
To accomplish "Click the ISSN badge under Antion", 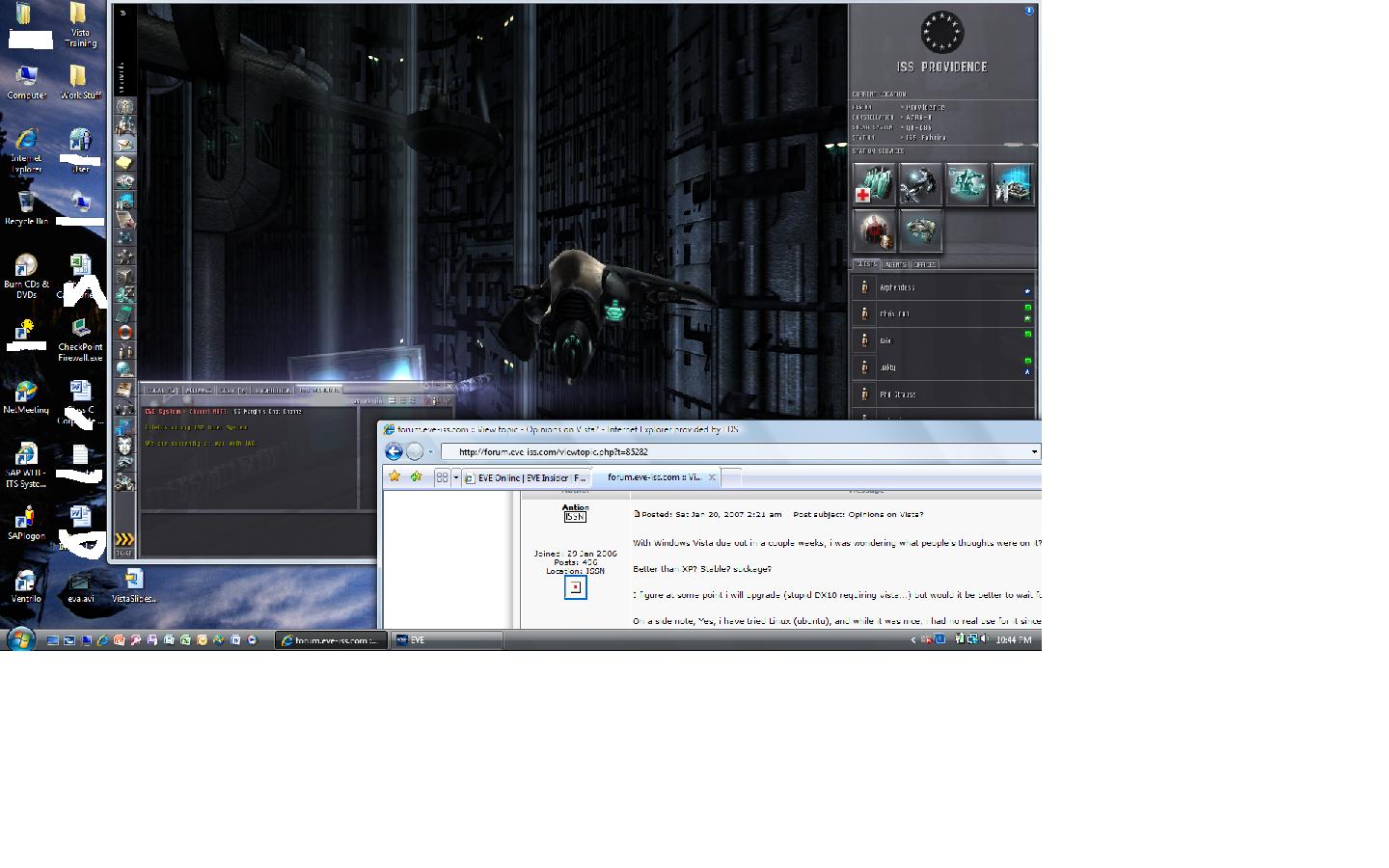I will [575, 517].
